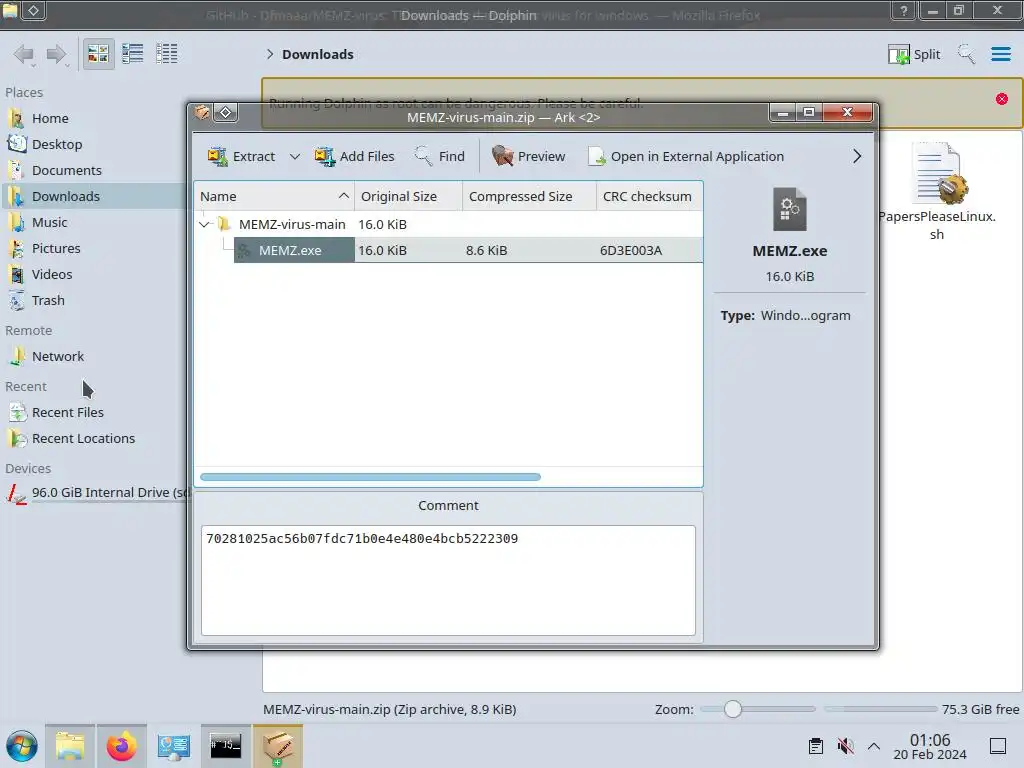Image resolution: width=1024 pixels, height=768 pixels.
Task: Open the Extract dropdown arrow
Action: [295, 157]
